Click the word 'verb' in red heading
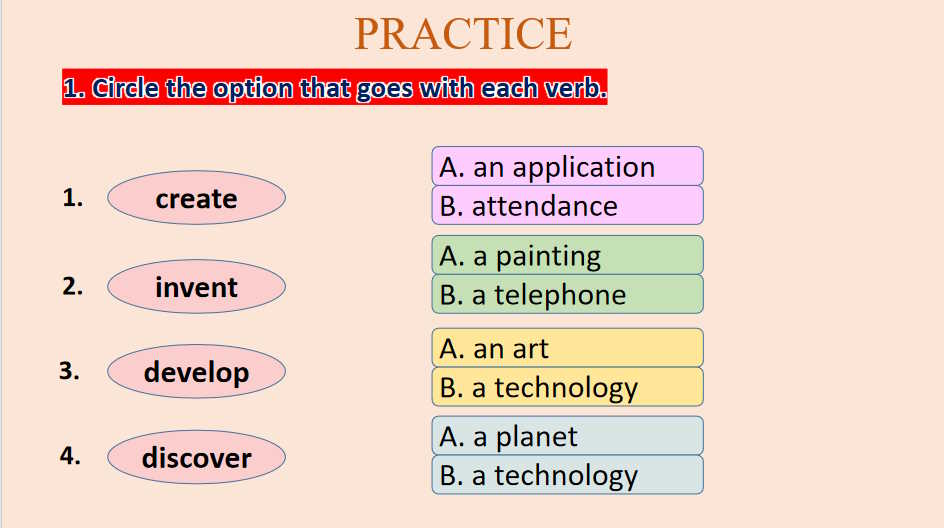The height and width of the screenshot is (528, 944). (574, 89)
